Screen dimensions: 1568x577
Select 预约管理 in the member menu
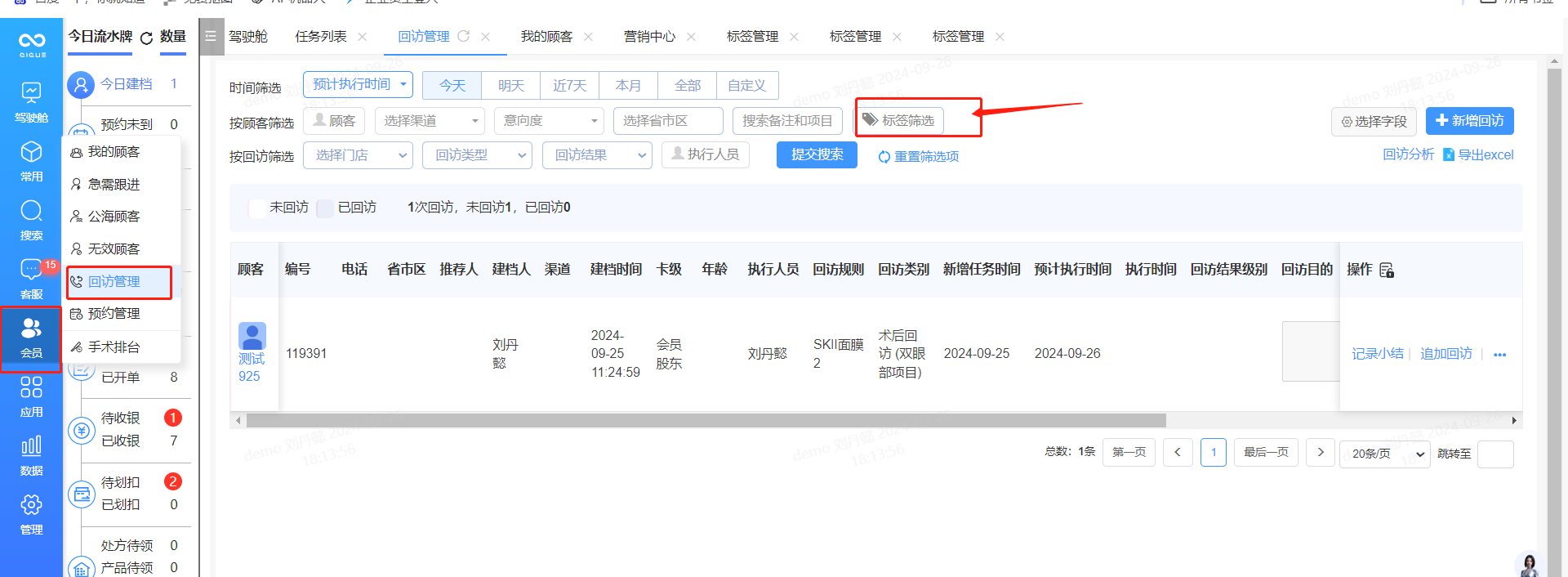(114, 314)
